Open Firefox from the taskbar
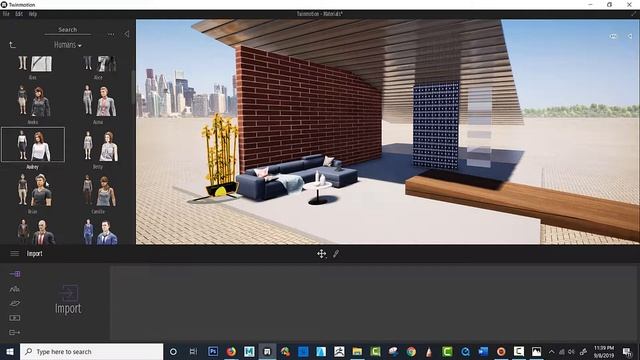Screen dimensions: 640x360 231,351
